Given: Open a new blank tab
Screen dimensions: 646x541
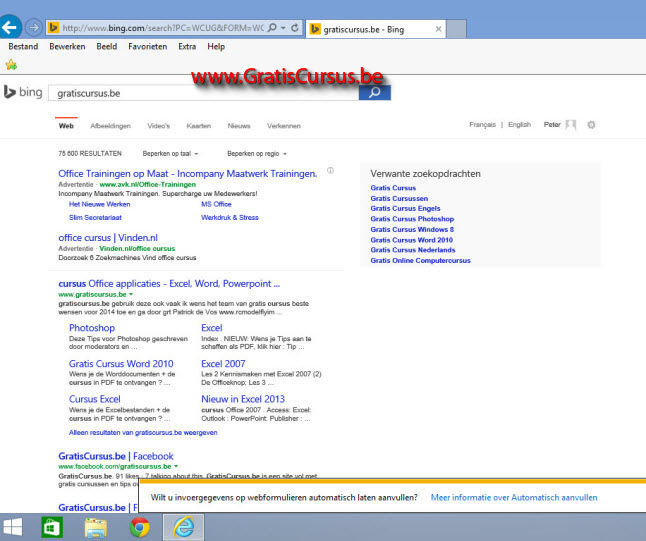Looking at the screenshot, I should click(x=456, y=29).
